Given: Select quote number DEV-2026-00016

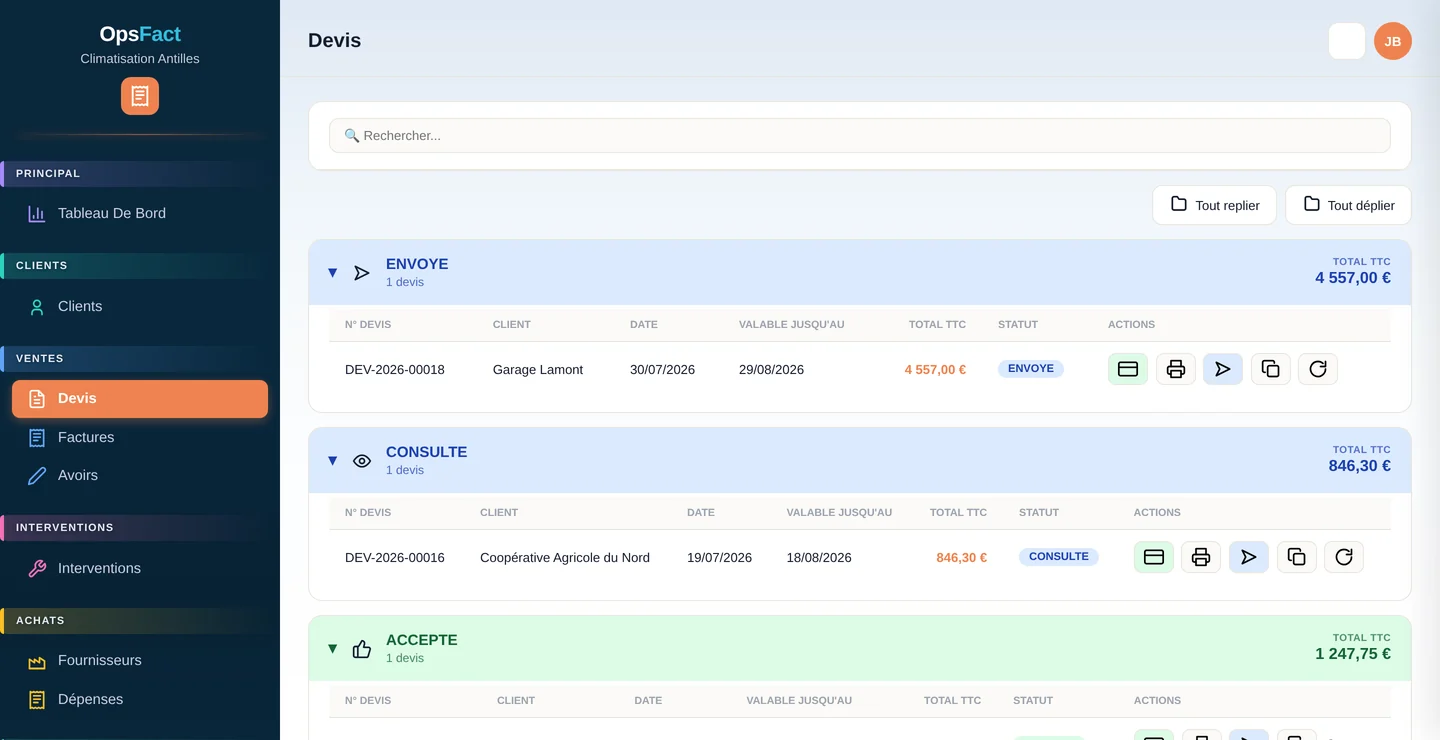Looking at the screenshot, I should [x=395, y=558].
